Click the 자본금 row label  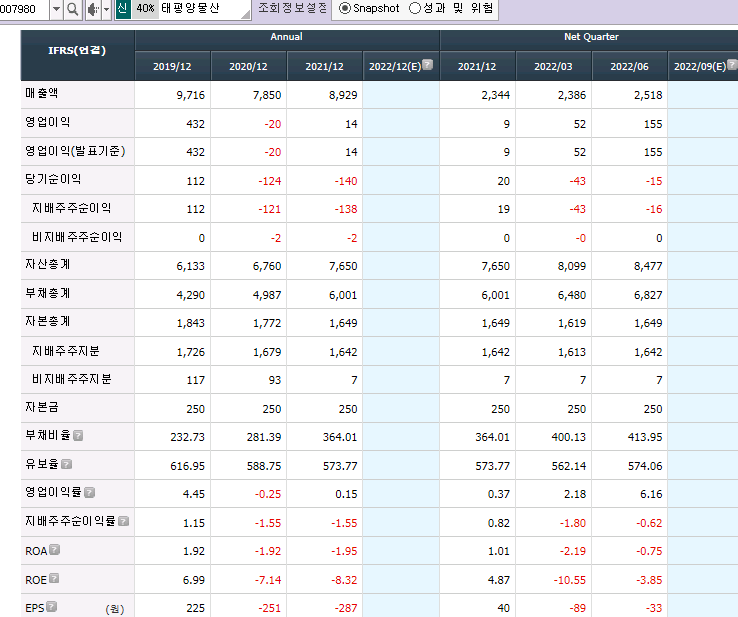[42, 407]
